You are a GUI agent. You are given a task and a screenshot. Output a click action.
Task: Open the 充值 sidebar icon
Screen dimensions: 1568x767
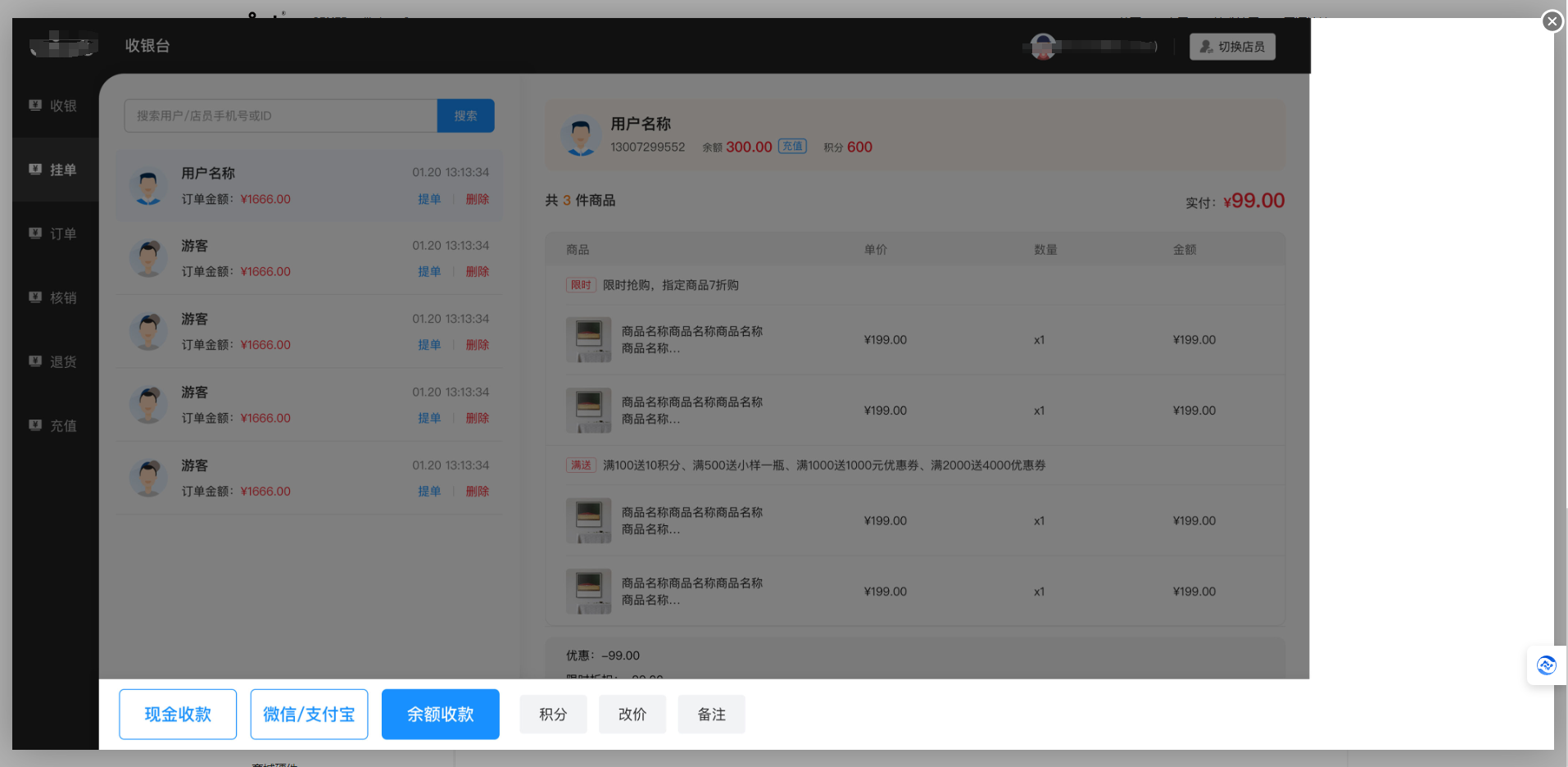point(35,425)
